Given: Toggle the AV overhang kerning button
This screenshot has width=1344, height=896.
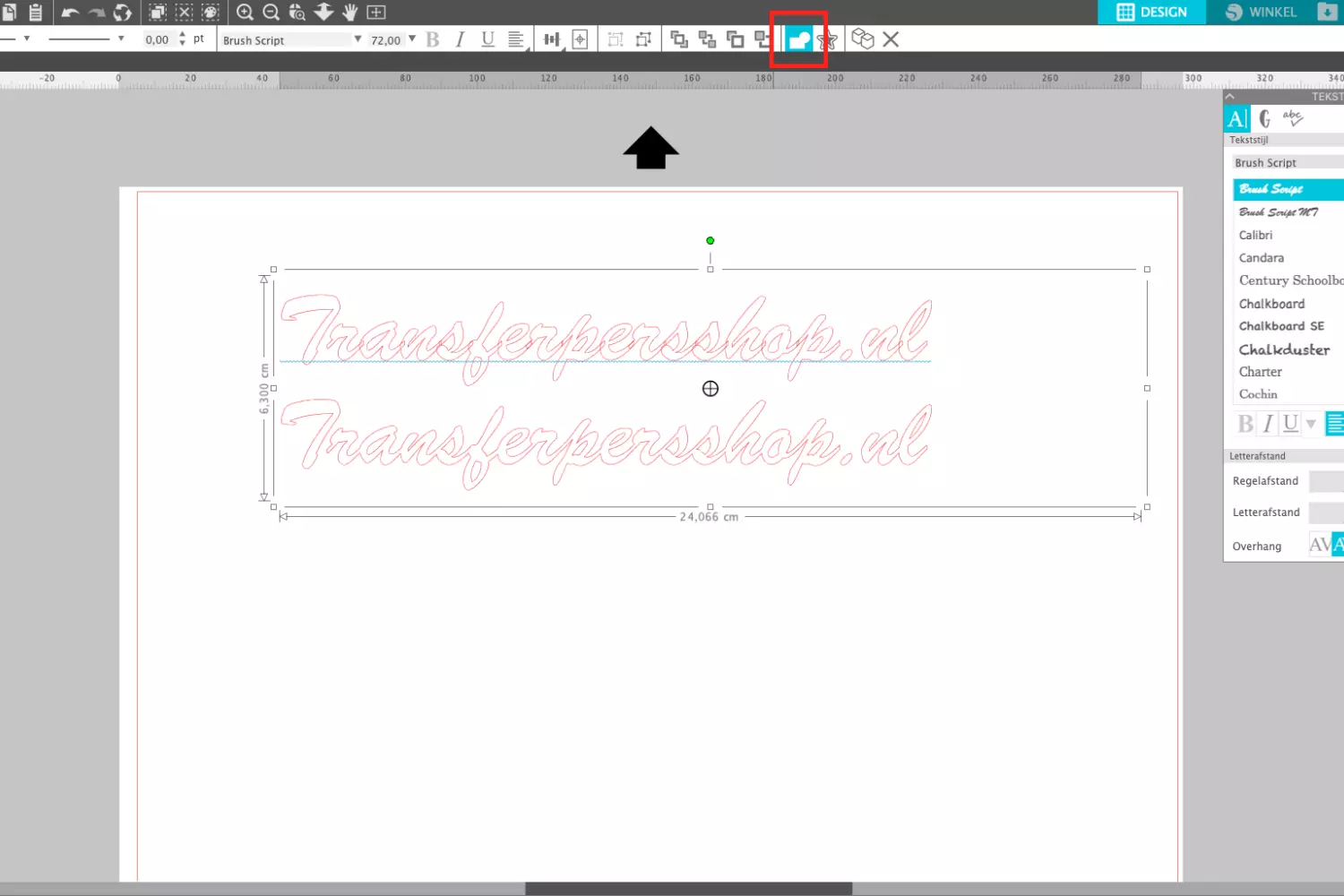Looking at the screenshot, I should (1320, 545).
